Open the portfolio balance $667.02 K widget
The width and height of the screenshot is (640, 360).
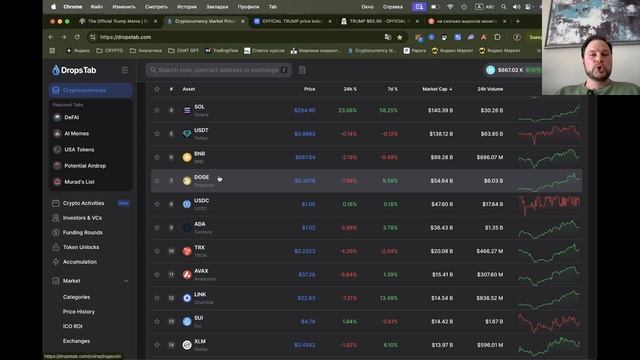point(513,70)
